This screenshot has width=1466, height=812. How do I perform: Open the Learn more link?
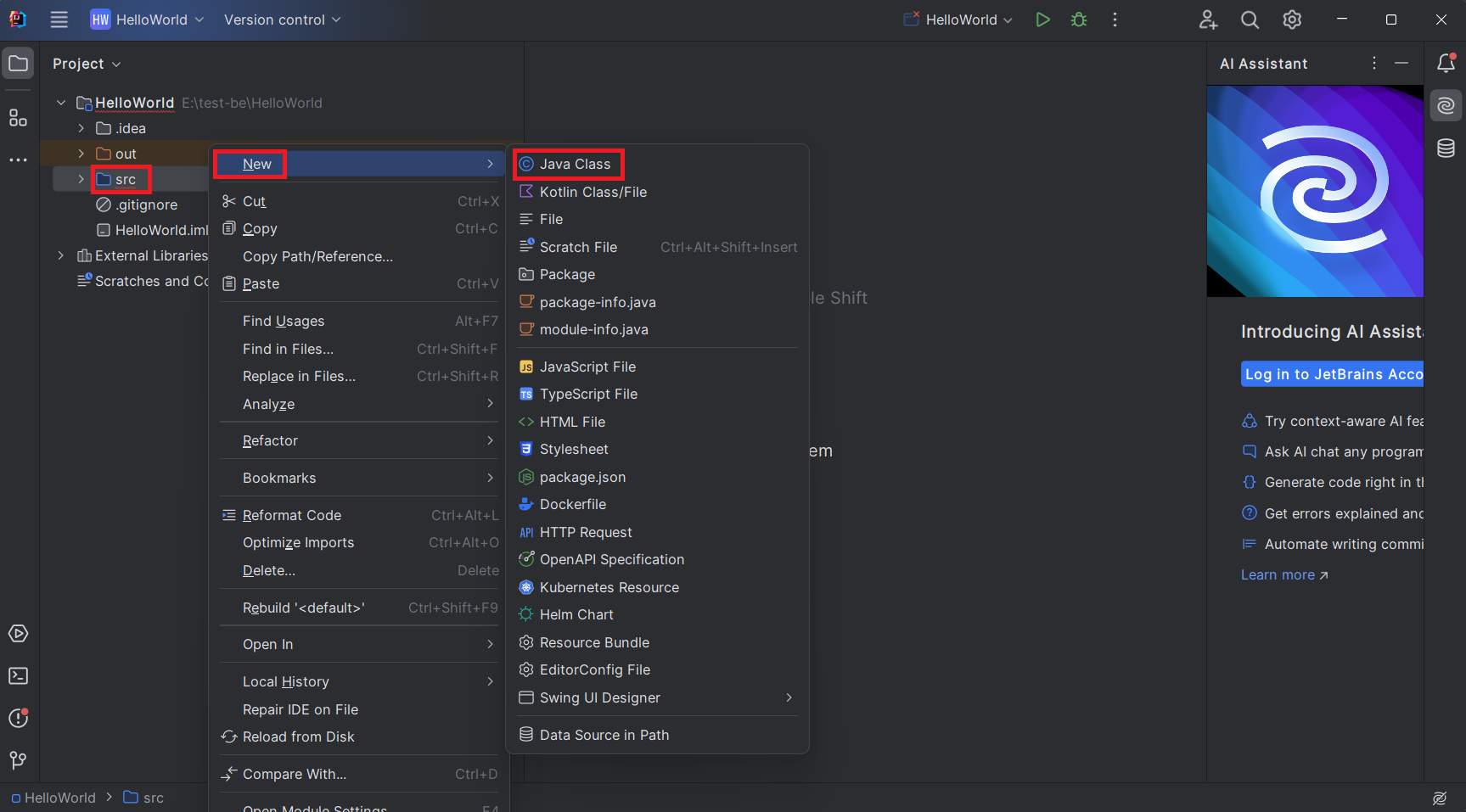(1284, 574)
